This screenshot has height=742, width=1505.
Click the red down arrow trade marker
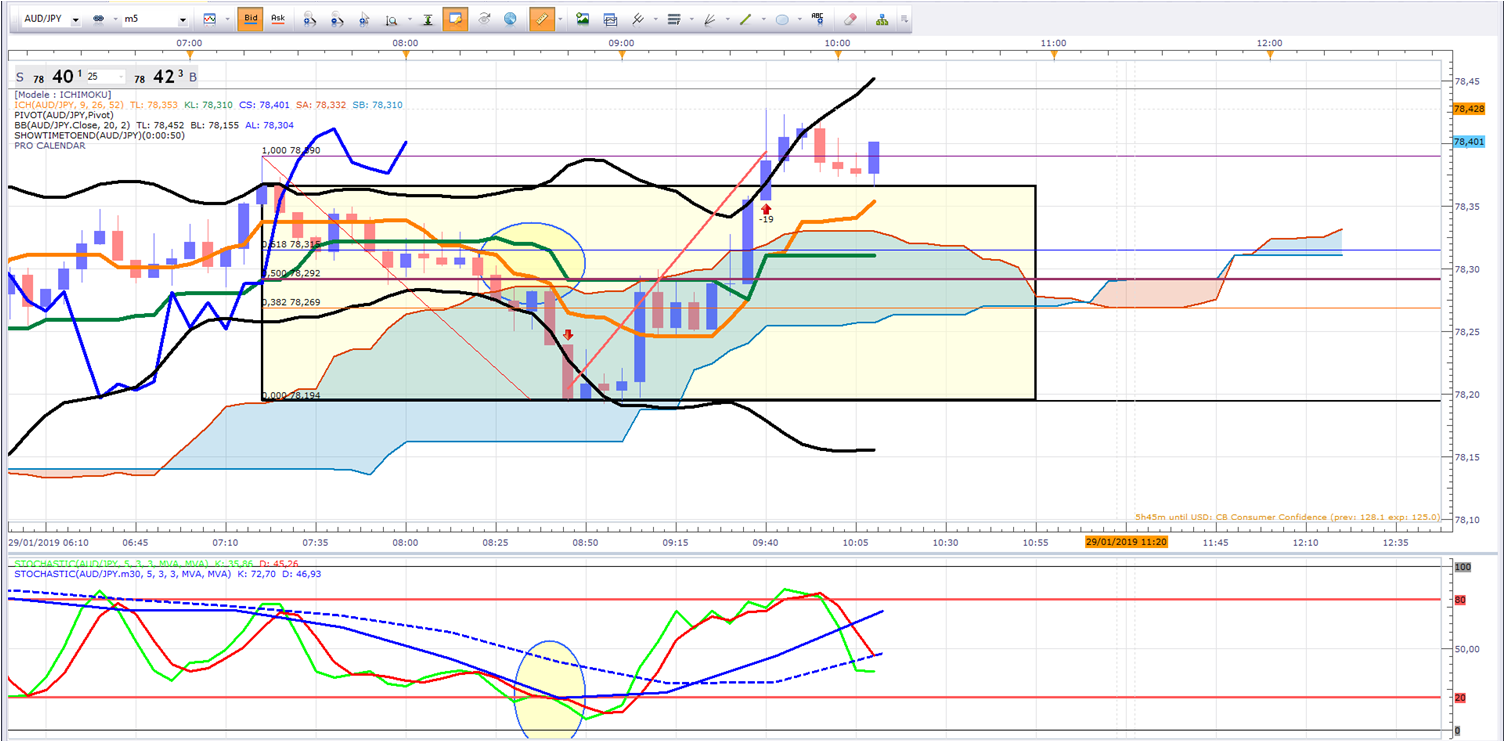point(568,335)
